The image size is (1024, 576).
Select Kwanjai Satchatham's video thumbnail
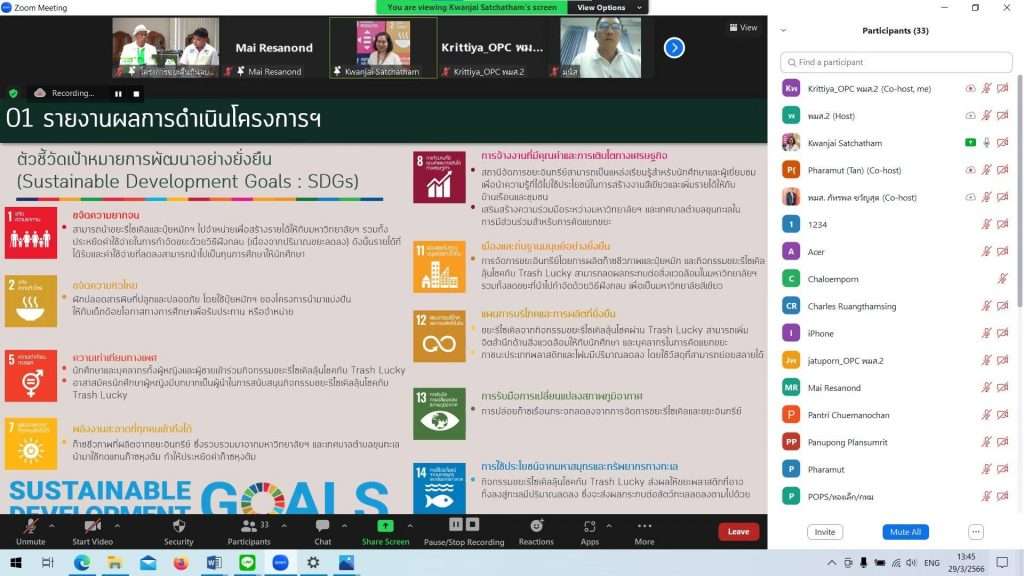(x=383, y=48)
